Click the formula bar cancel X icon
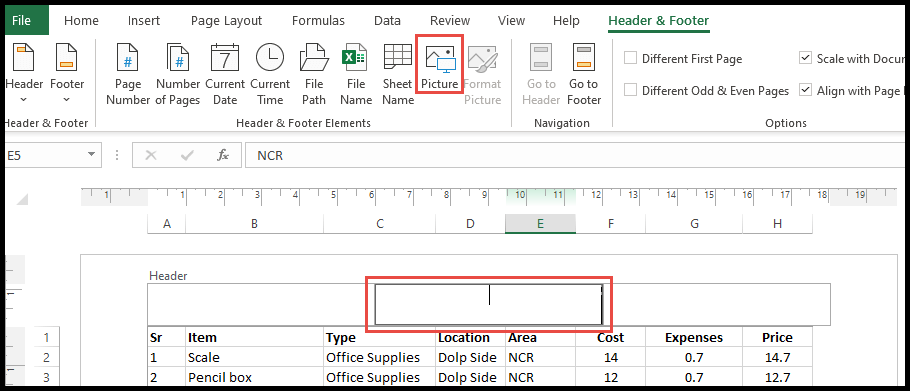 coord(151,155)
